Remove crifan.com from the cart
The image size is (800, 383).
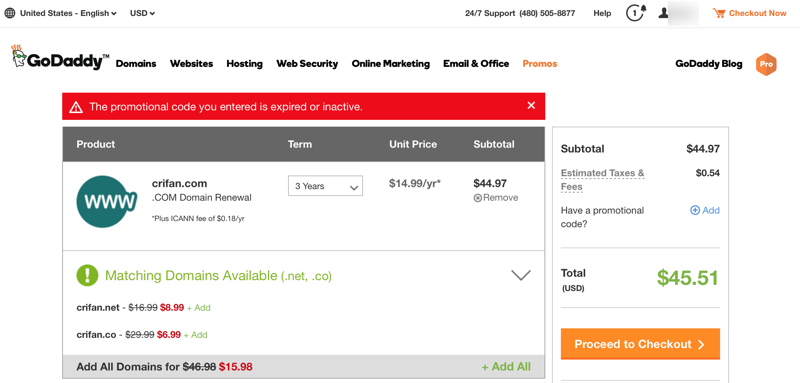click(496, 198)
